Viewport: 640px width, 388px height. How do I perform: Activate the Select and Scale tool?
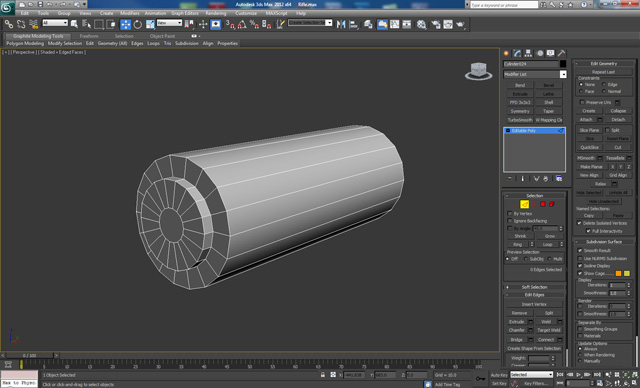coord(150,24)
